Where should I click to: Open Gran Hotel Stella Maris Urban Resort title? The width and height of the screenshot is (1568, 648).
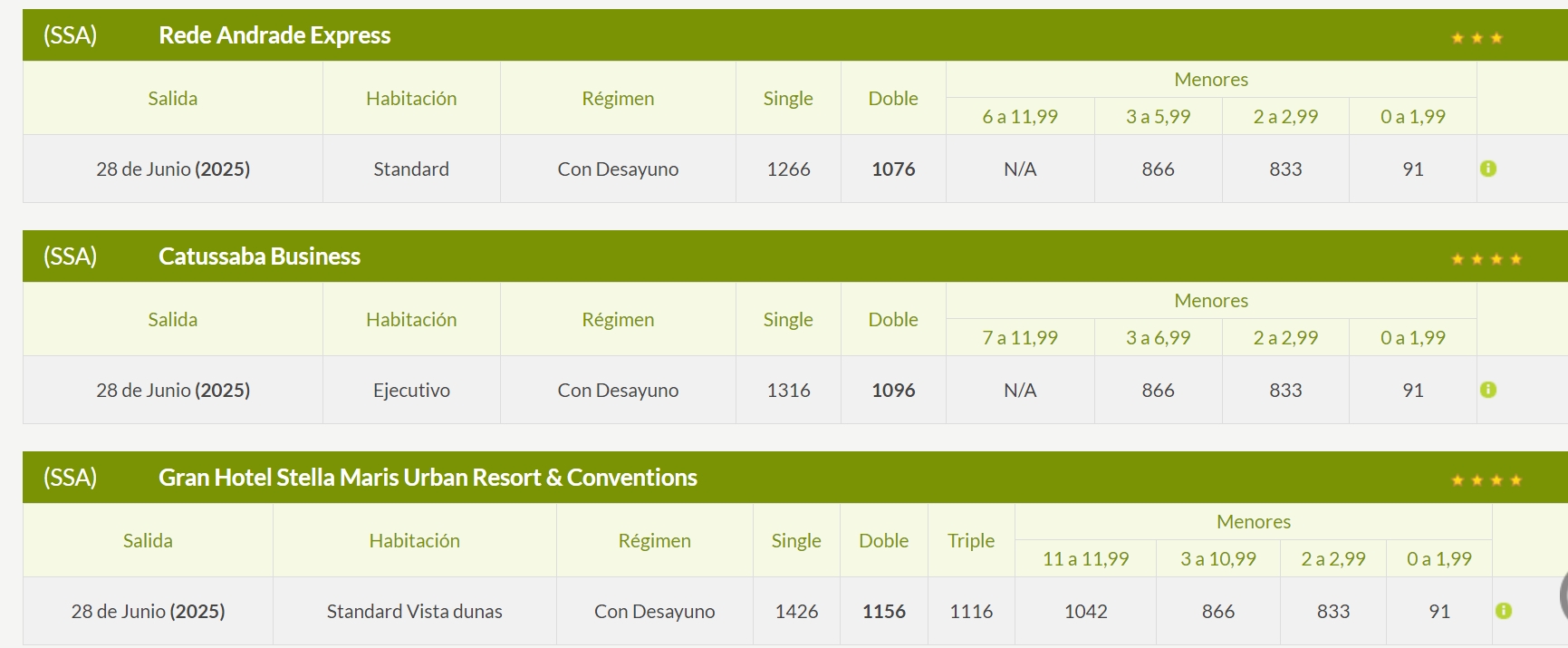coord(428,478)
